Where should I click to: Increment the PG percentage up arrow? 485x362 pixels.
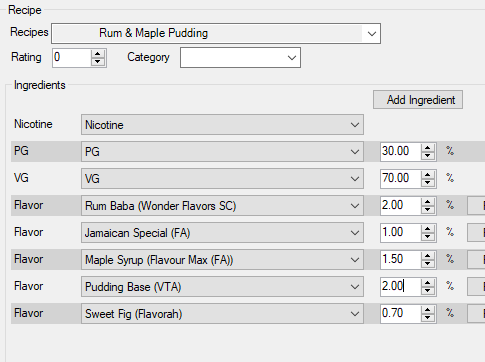coord(428,148)
